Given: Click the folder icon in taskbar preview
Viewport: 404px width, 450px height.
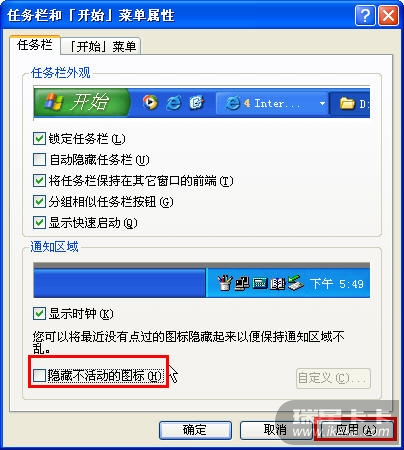Looking at the screenshot, I should [x=347, y=103].
